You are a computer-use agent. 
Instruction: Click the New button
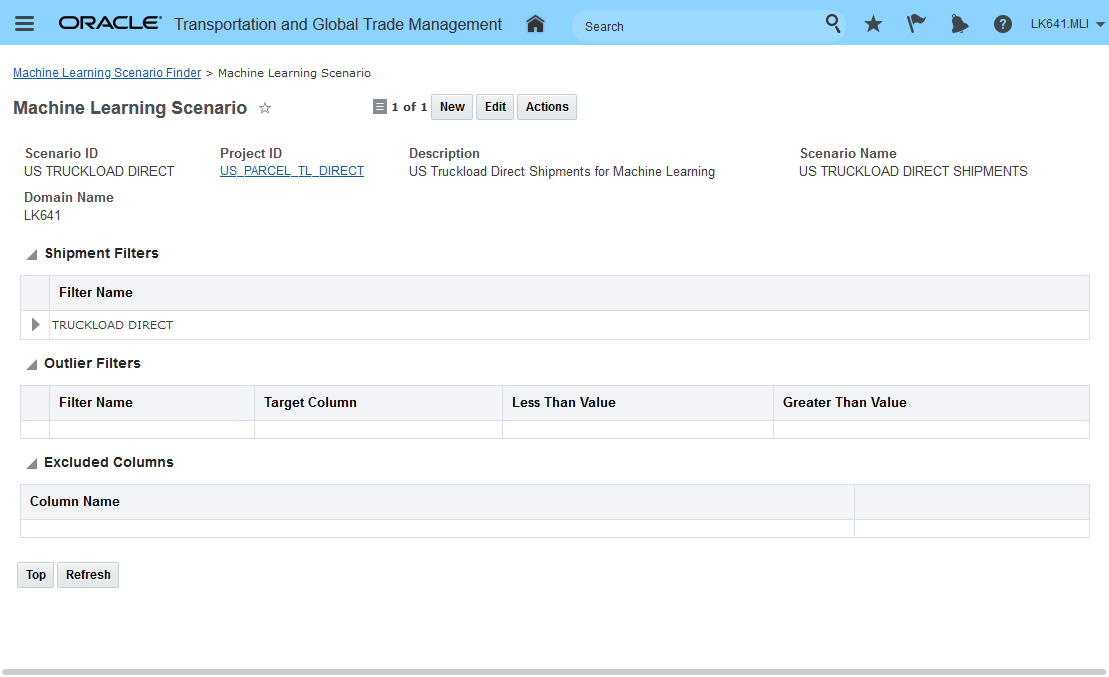452,107
